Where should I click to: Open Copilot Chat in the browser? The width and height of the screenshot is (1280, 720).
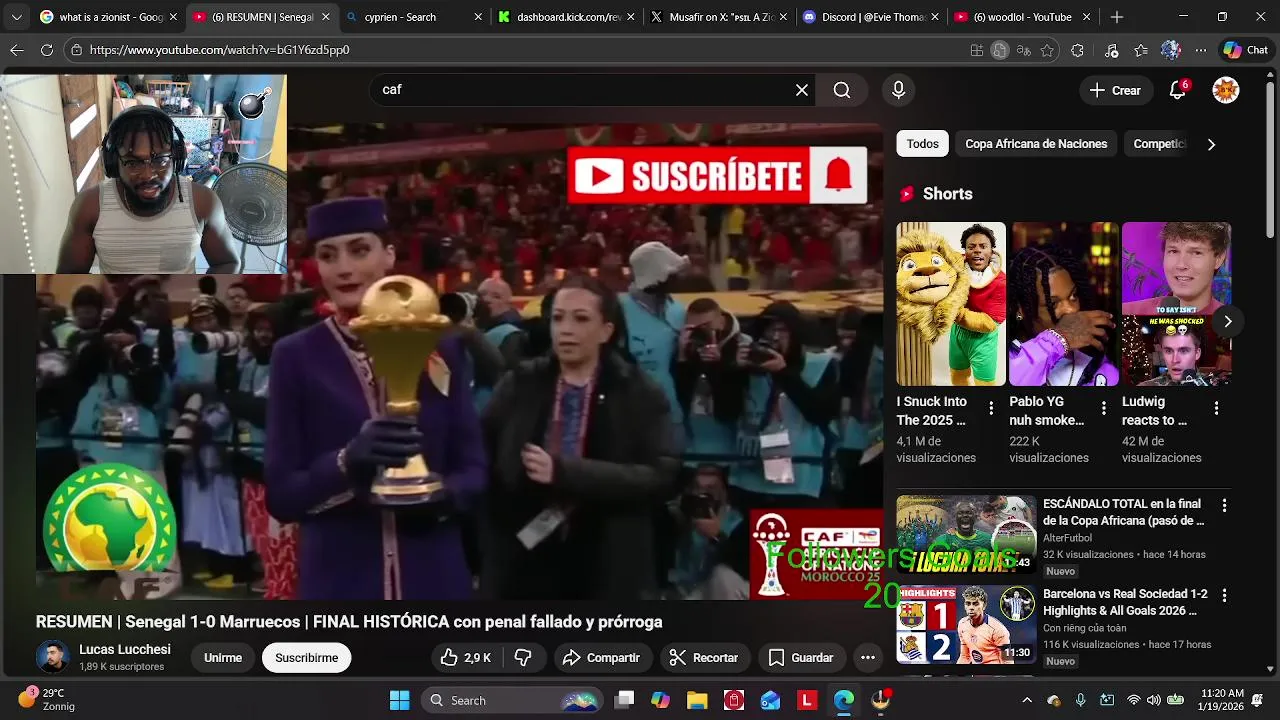(x=1246, y=50)
